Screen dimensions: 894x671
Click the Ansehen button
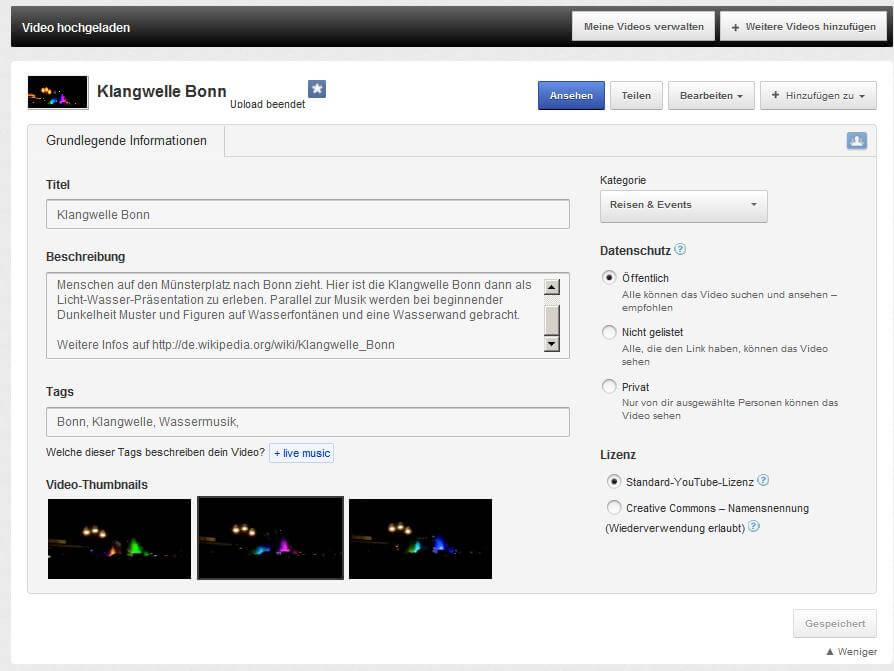point(571,96)
